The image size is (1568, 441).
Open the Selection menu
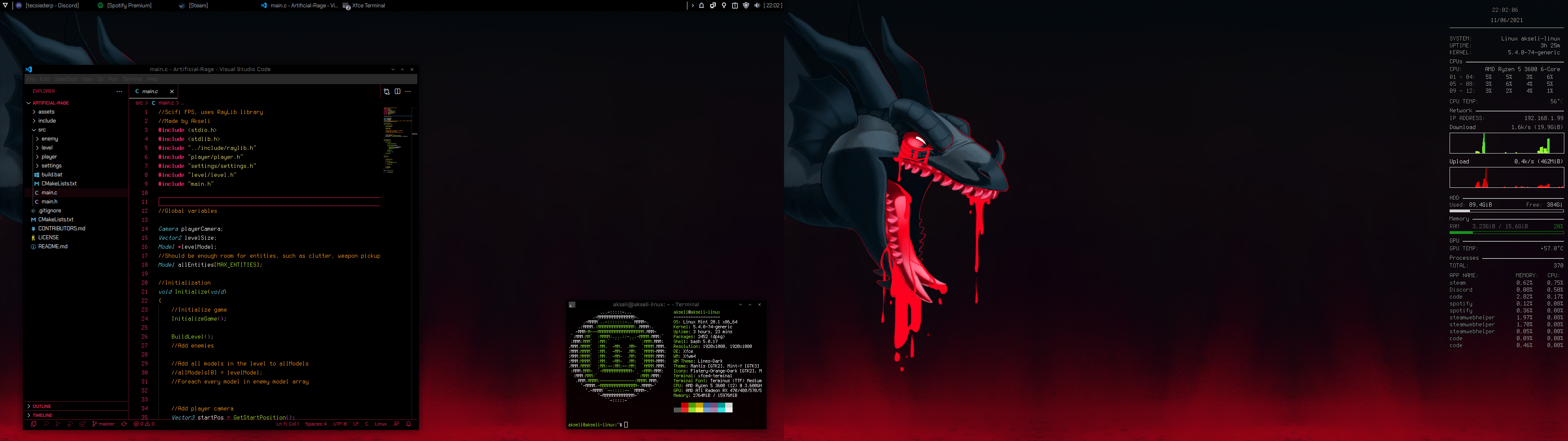pyautogui.click(x=66, y=79)
